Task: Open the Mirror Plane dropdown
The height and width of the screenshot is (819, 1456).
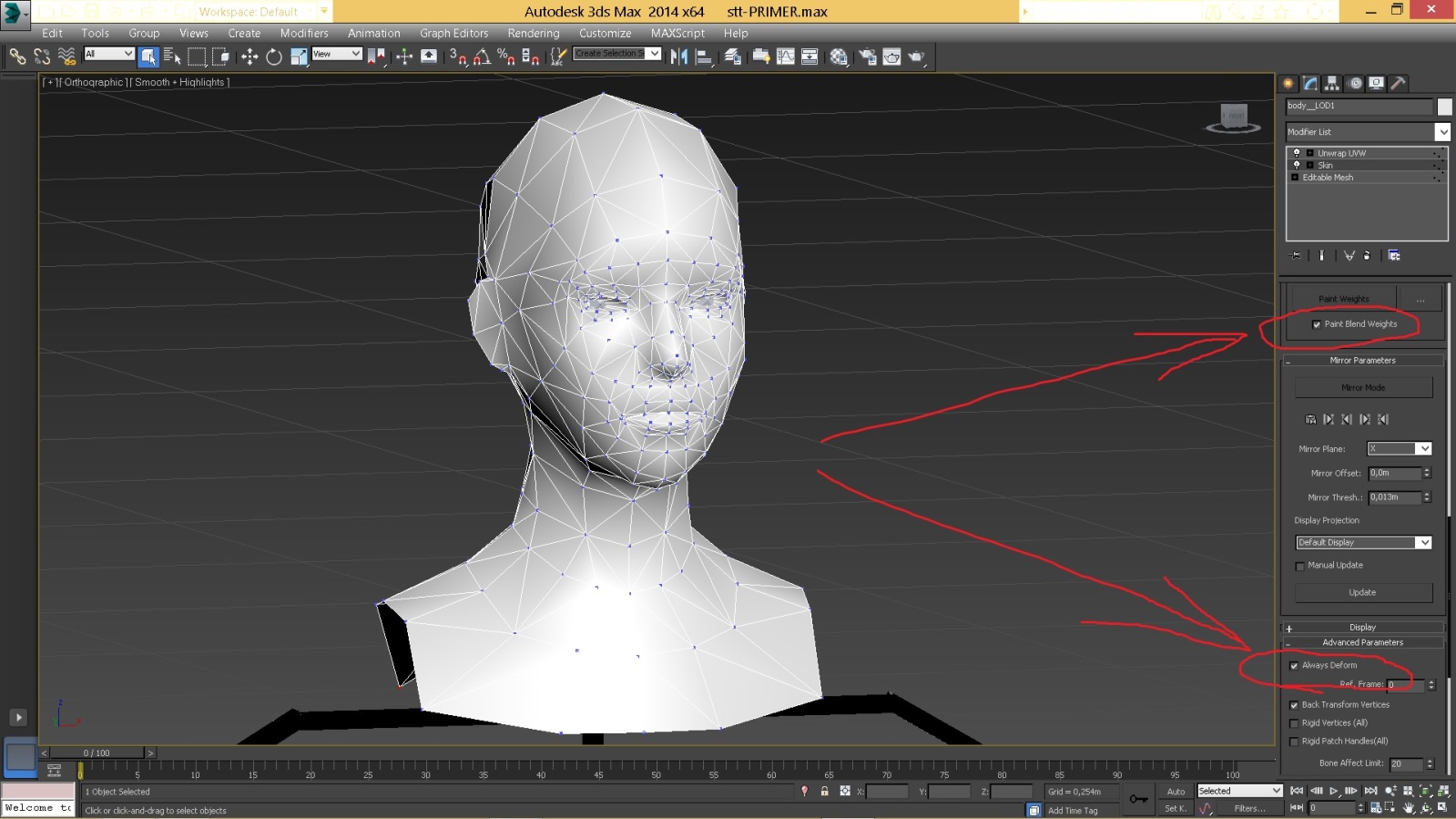Action: (1400, 448)
